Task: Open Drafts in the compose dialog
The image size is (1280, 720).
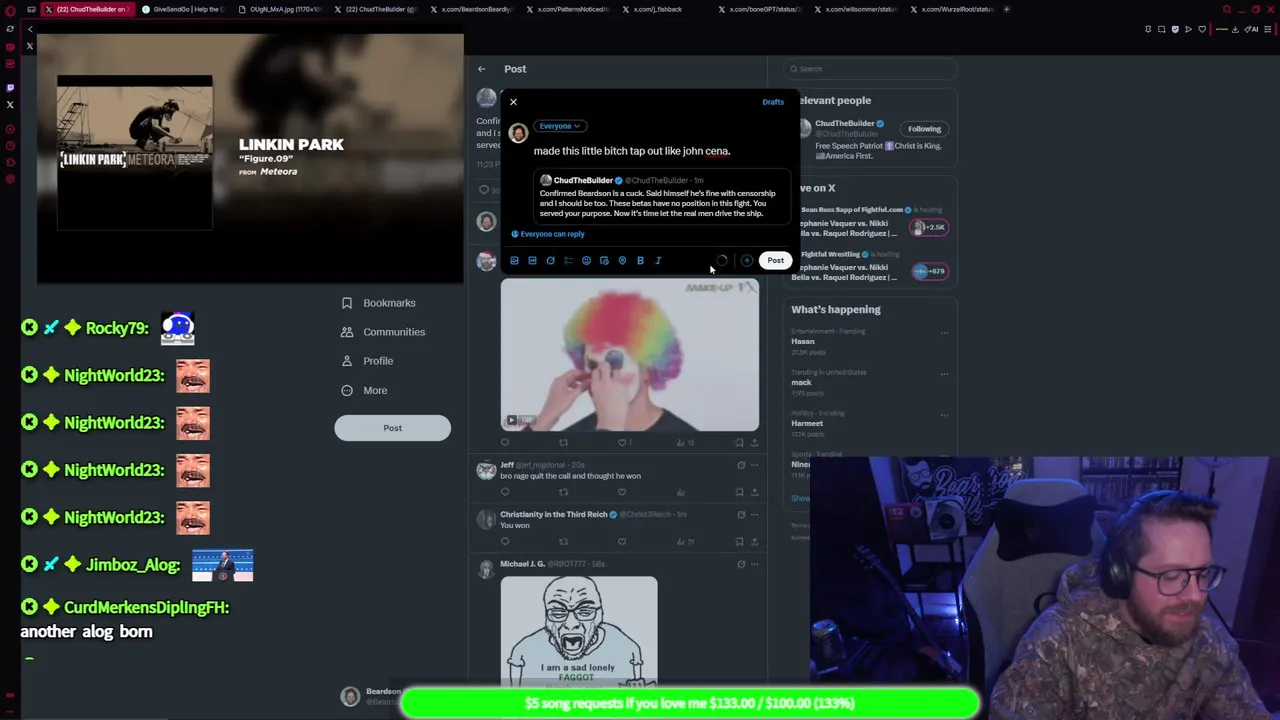Action: click(773, 102)
